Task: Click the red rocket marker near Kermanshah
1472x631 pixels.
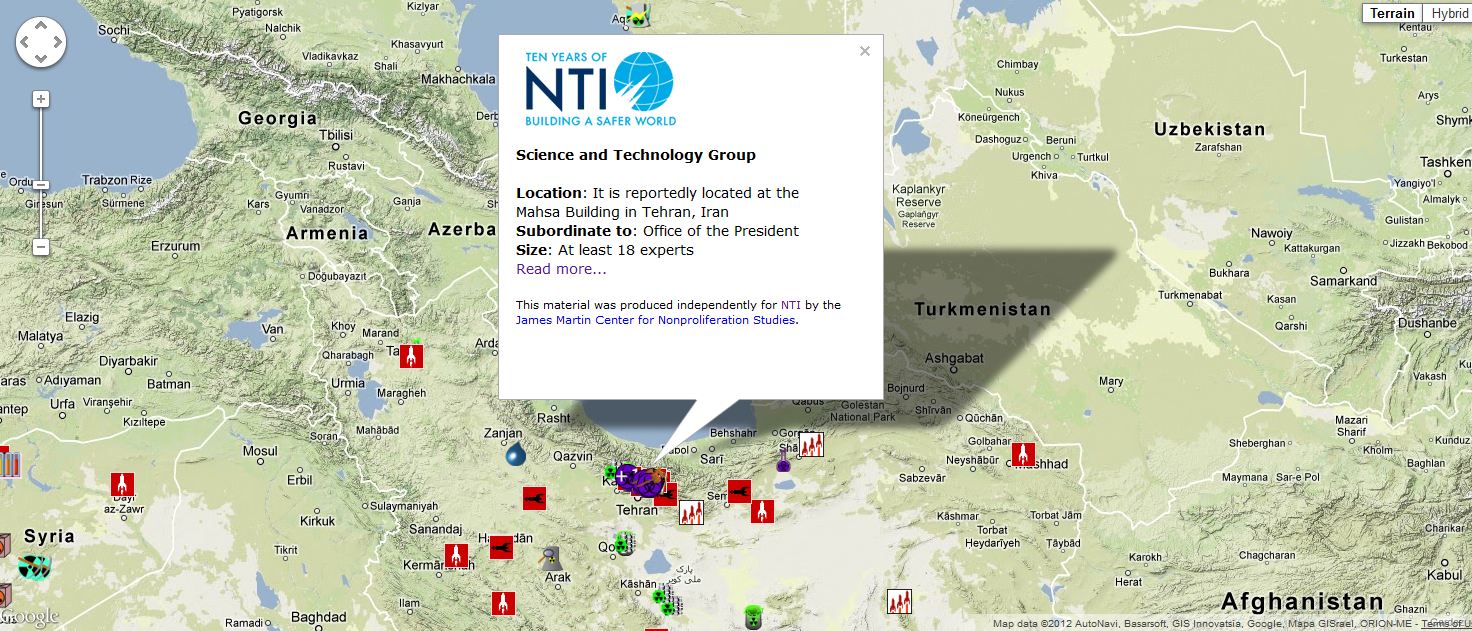Action: [x=456, y=555]
